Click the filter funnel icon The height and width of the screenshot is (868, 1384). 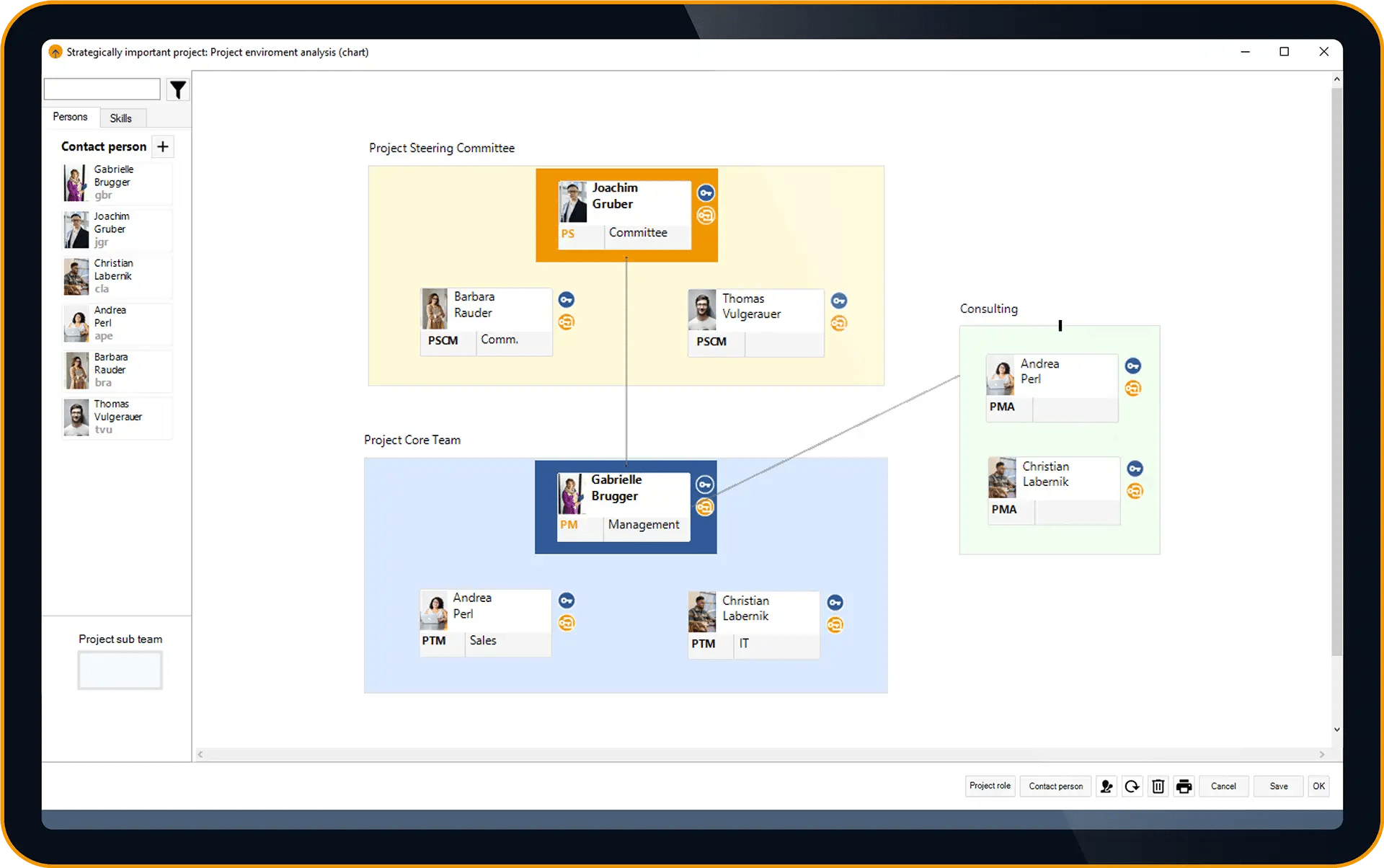[x=177, y=89]
